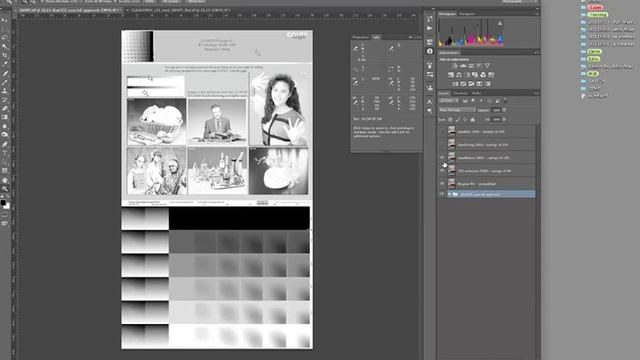The width and height of the screenshot is (640, 360).
Task: Hide the third layer in Layers panel
Action: pos(442,158)
